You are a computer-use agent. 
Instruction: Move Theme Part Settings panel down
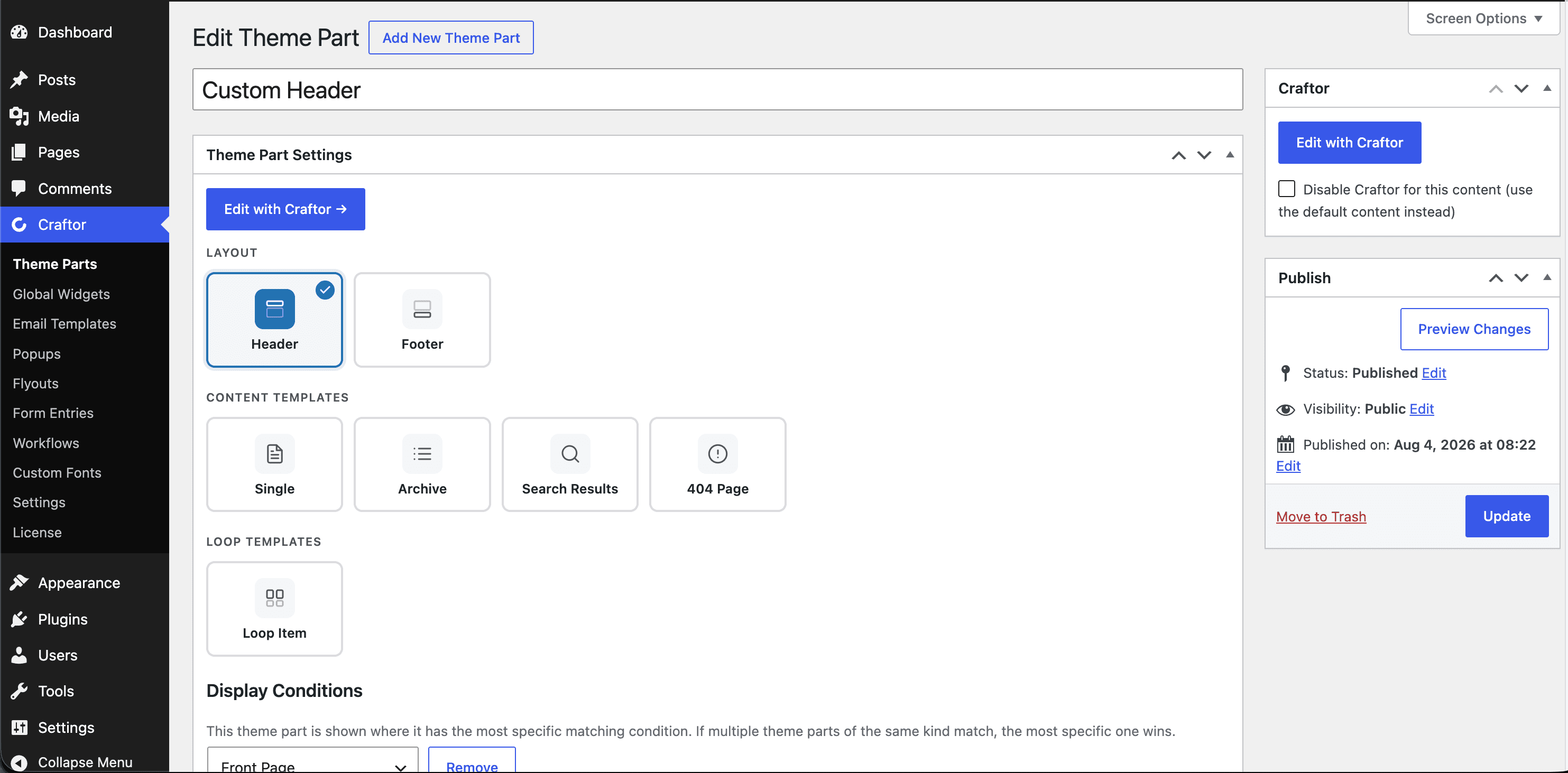coord(1204,155)
